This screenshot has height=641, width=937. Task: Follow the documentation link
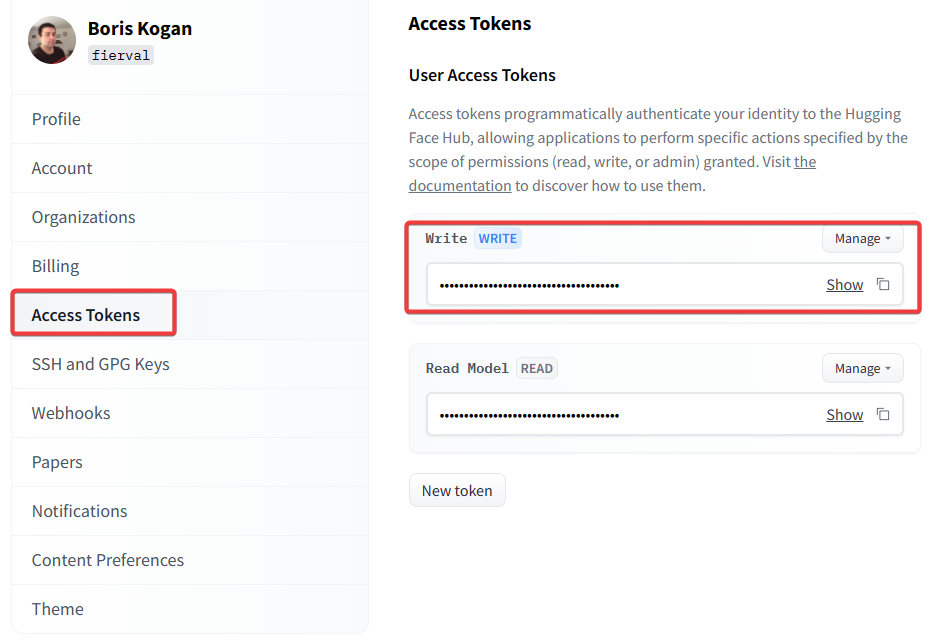pos(460,186)
